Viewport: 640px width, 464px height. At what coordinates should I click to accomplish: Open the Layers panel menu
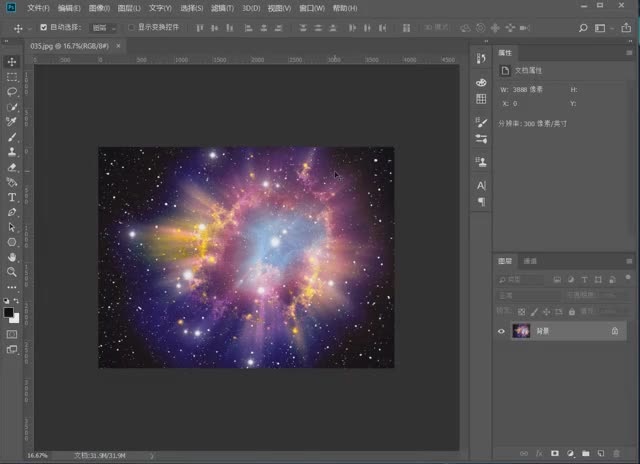pyautogui.click(x=629, y=261)
